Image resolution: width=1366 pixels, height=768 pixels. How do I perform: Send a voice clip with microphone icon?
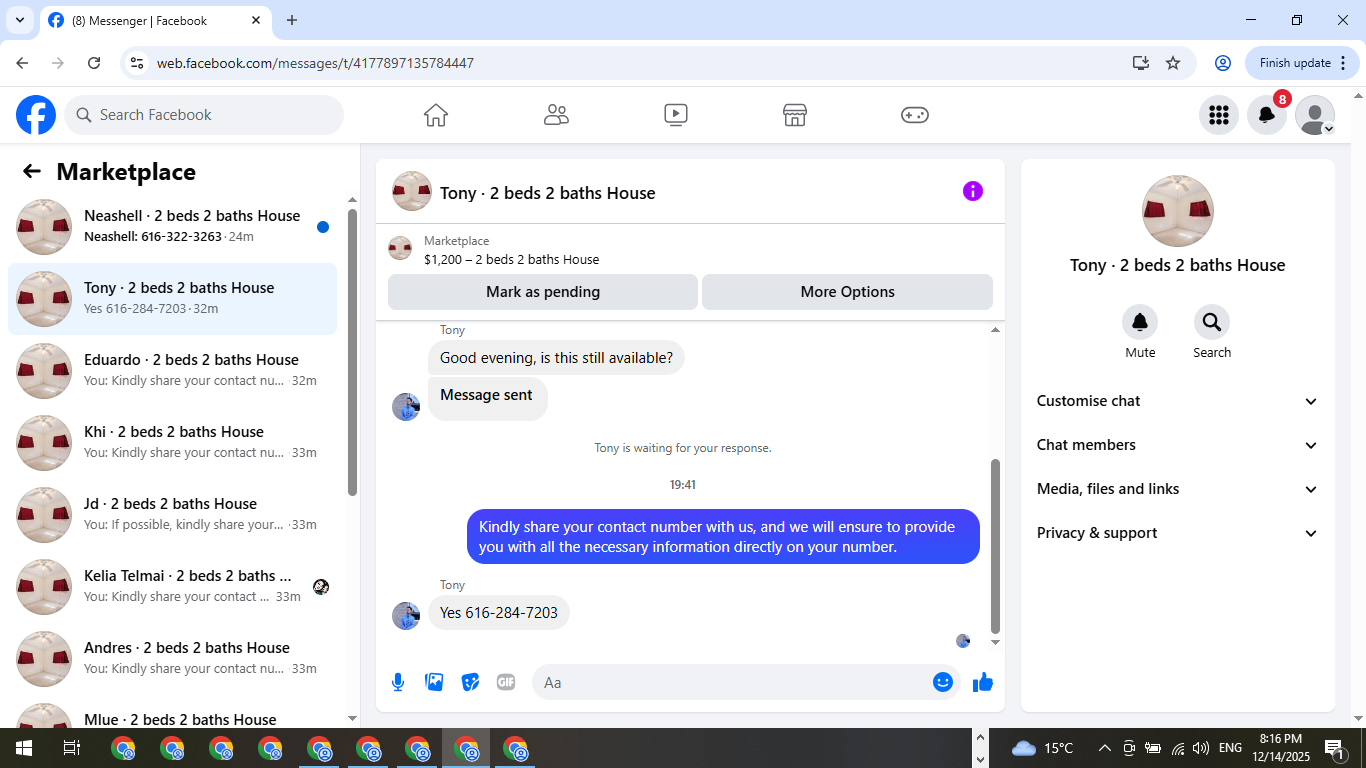[398, 682]
